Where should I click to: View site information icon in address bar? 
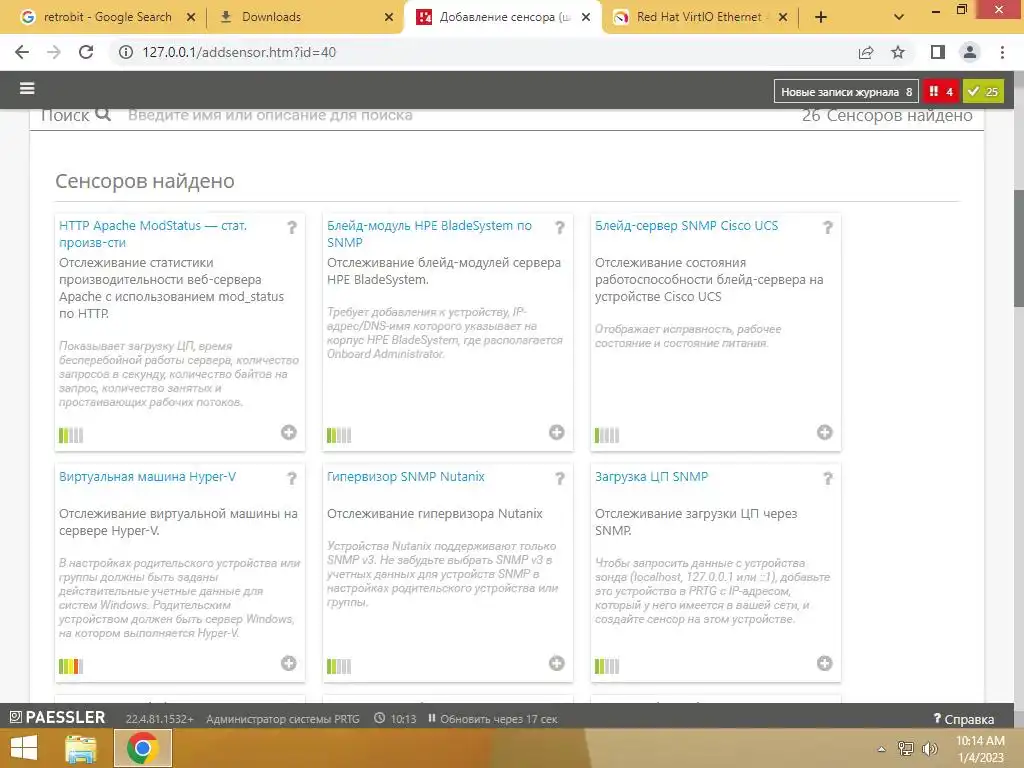[x=125, y=52]
